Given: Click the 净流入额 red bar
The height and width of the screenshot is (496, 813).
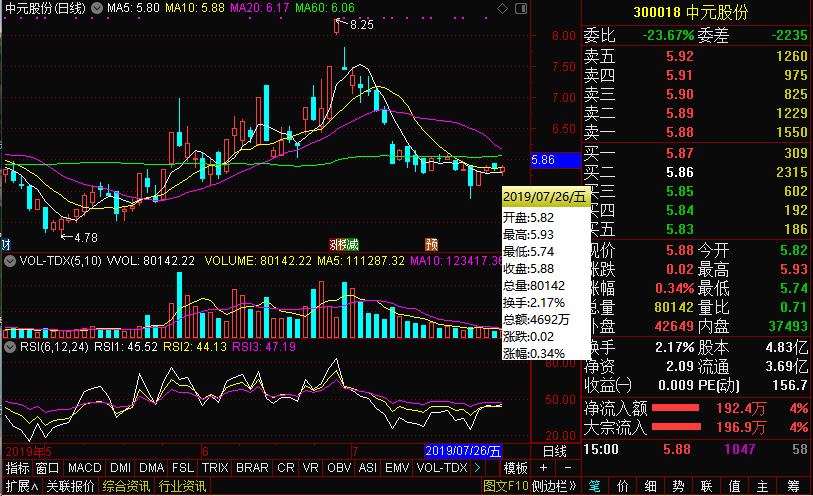Looking at the screenshot, I should coord(676,408).
